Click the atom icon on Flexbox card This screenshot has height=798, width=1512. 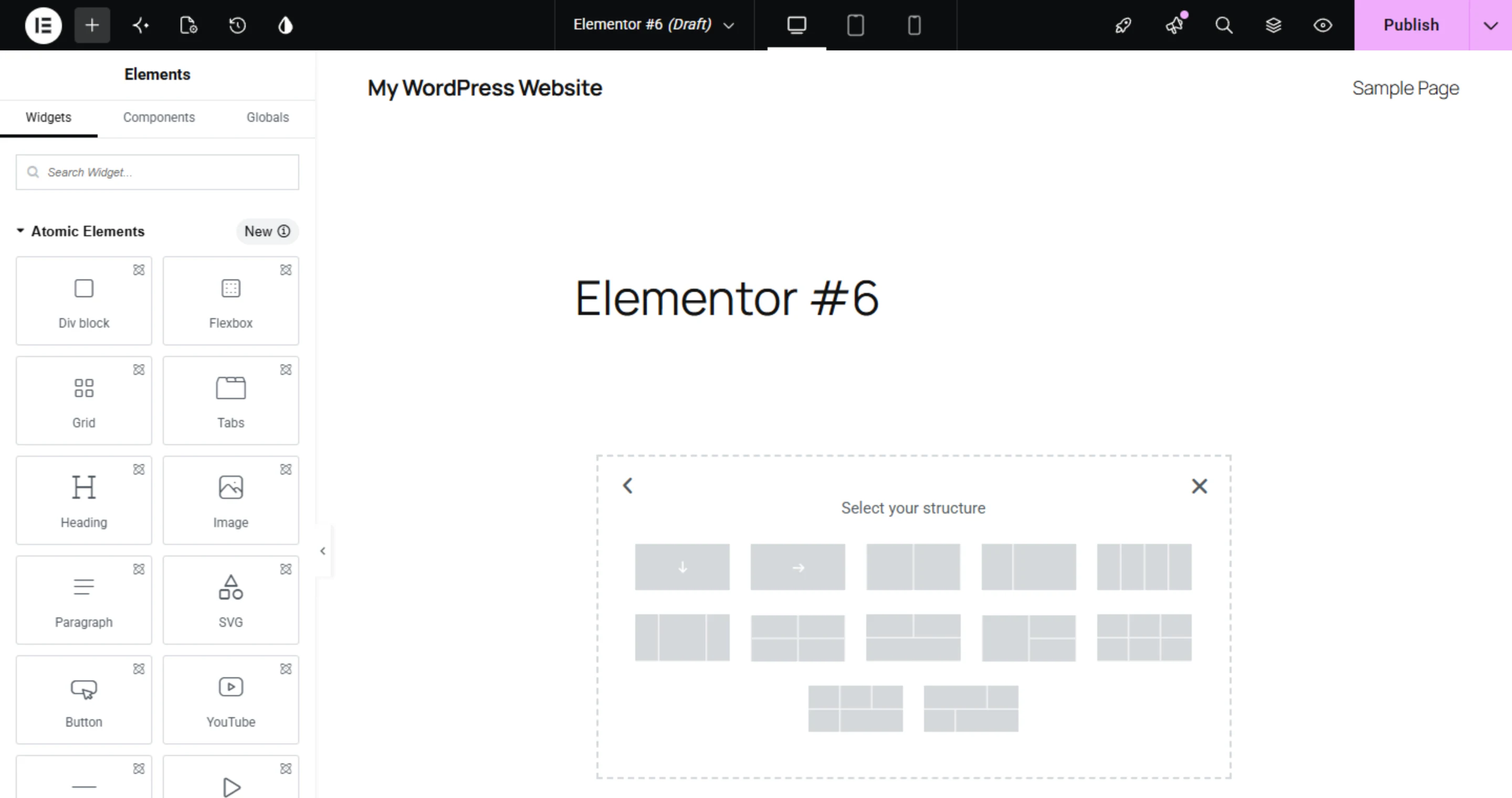[x=286, y=270]
